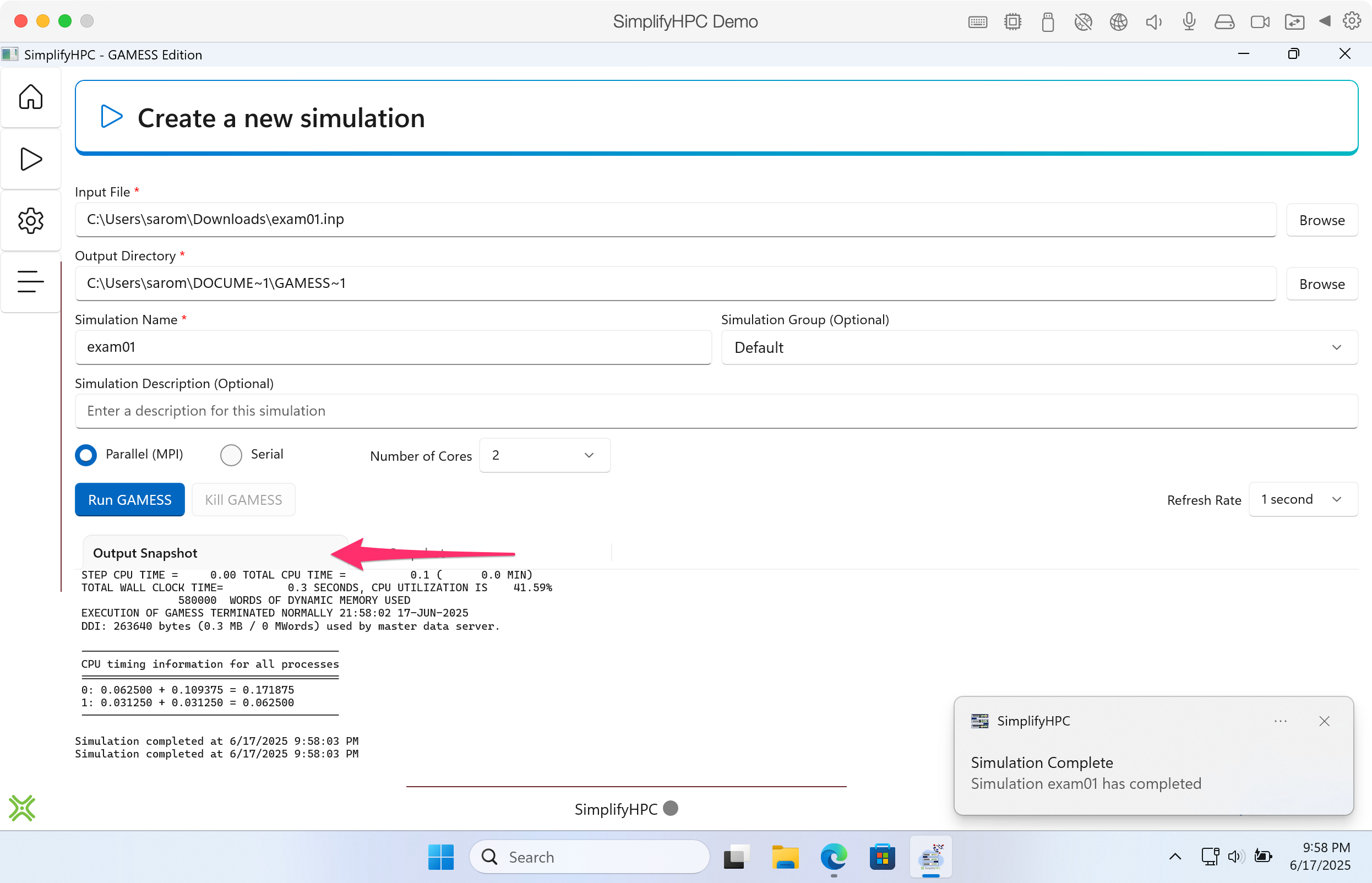Open the Simulation Group dropdown
Screen dimensions: 1372x883
tap(1038, 347)
